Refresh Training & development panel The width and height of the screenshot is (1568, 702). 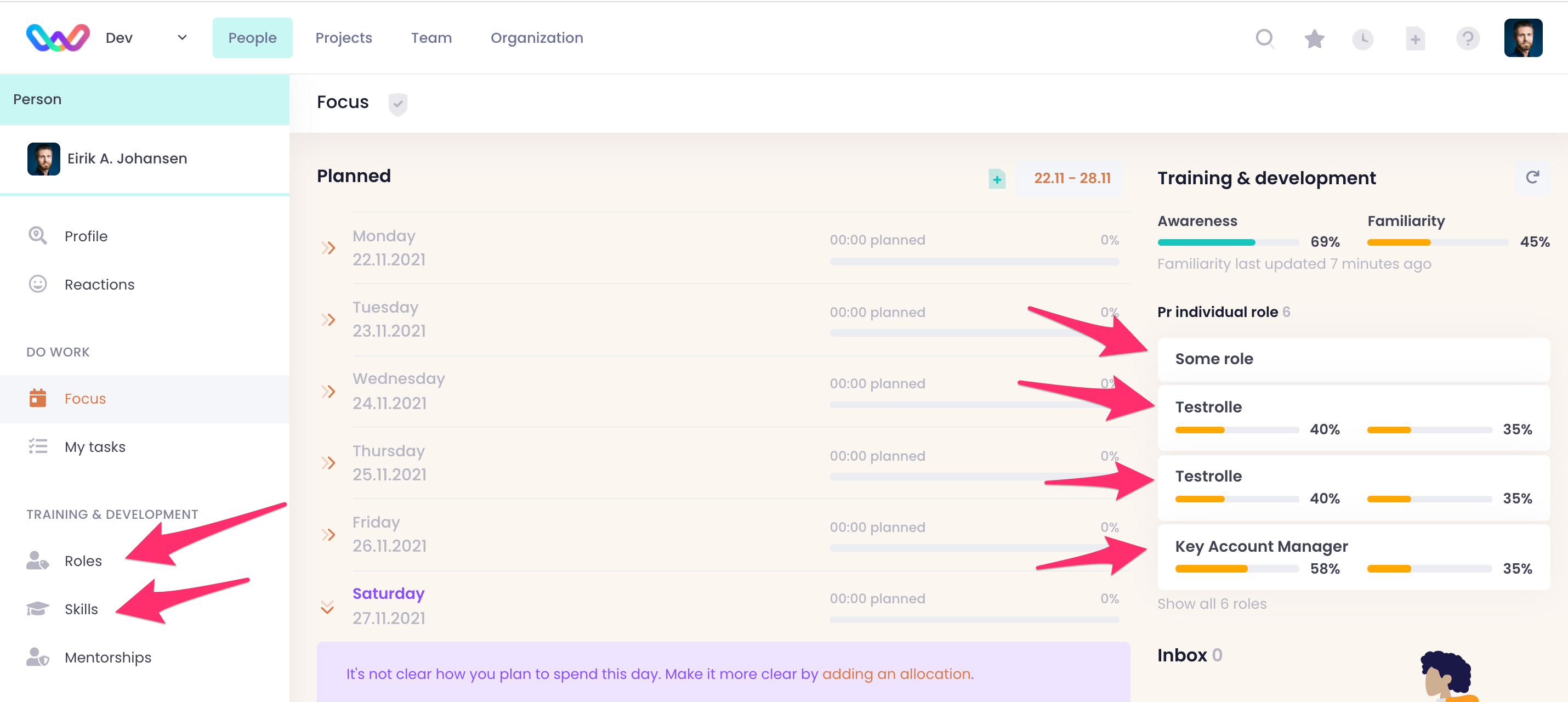point(1532,177)
